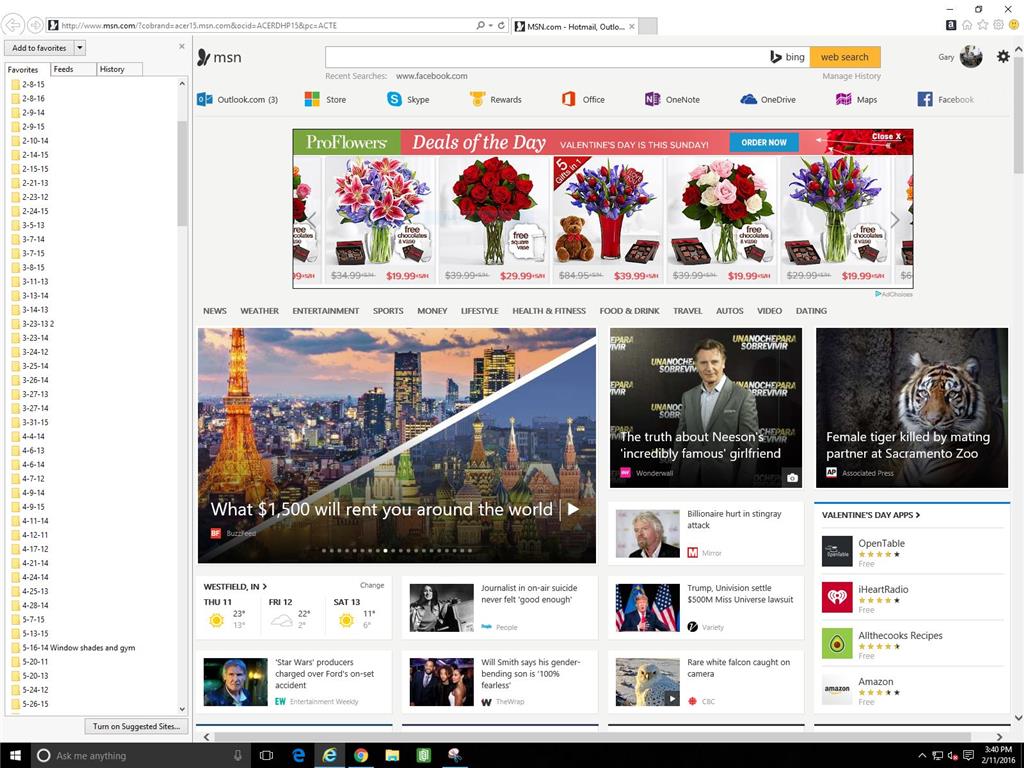Open MSN page settings gear
Screen dimensions: 1024x768
[1003, 57]
